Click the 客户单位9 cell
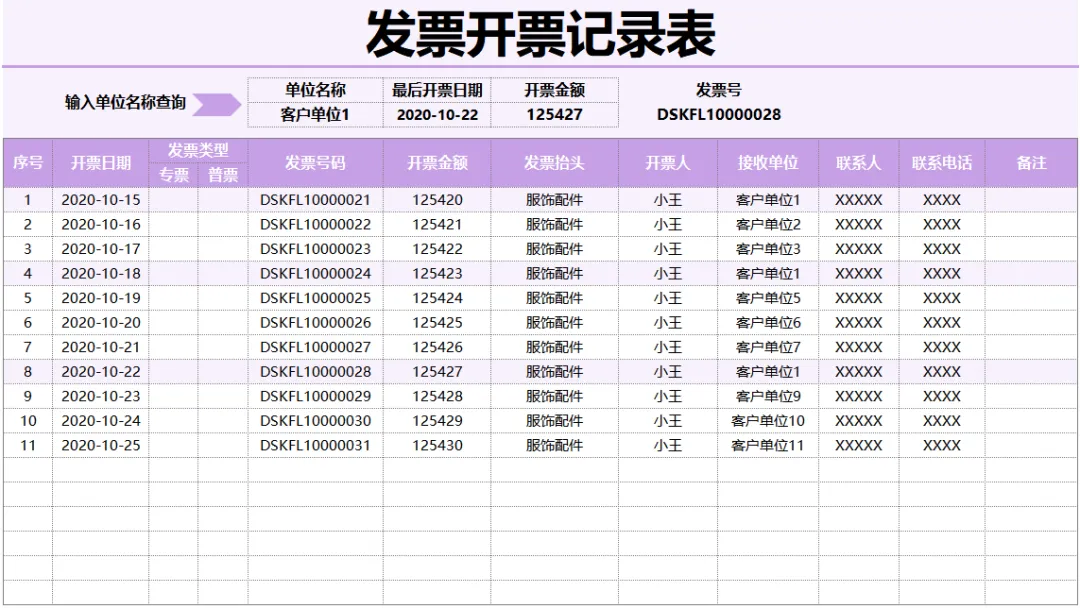 [x=768, y=396]
